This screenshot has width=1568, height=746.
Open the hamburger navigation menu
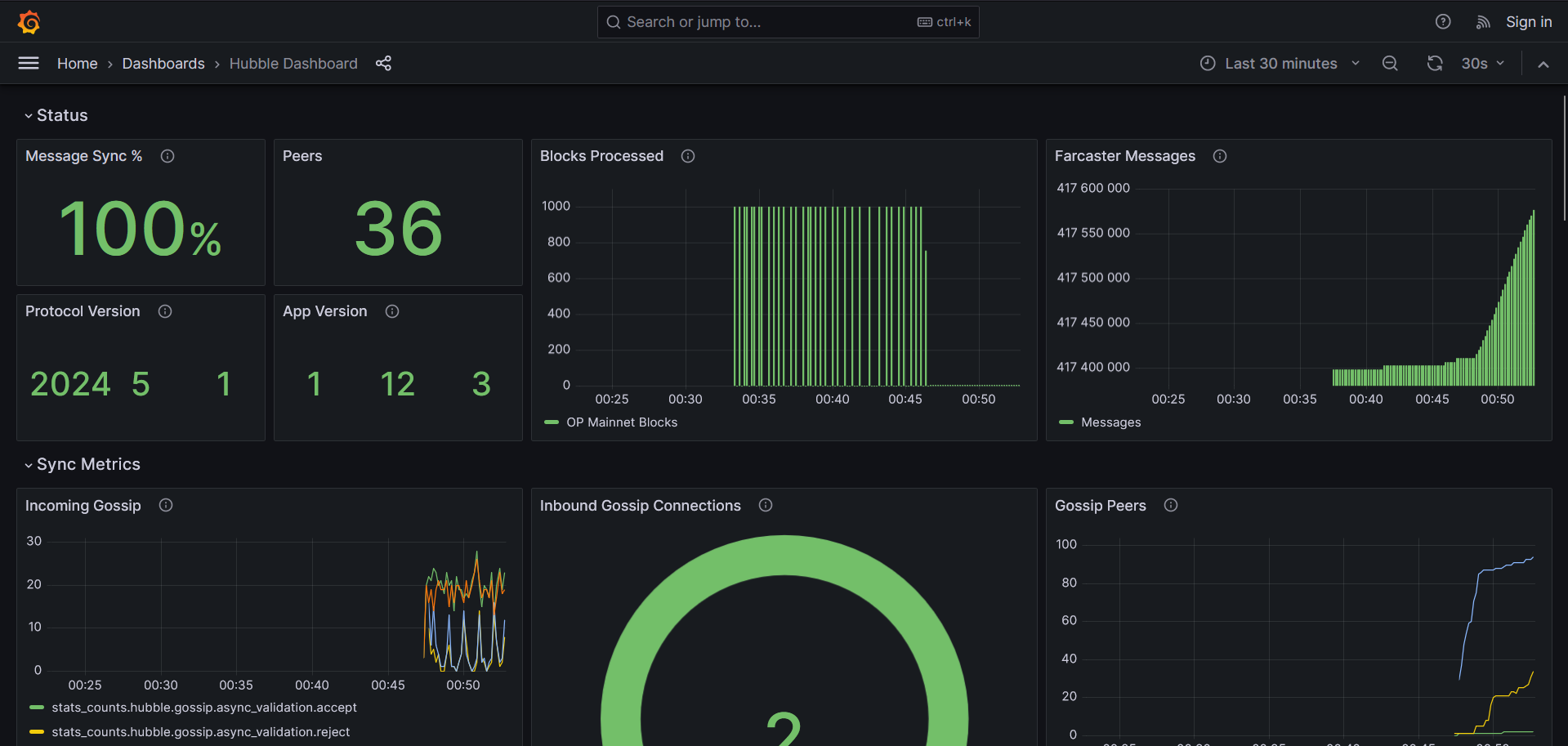coord(29,63)
